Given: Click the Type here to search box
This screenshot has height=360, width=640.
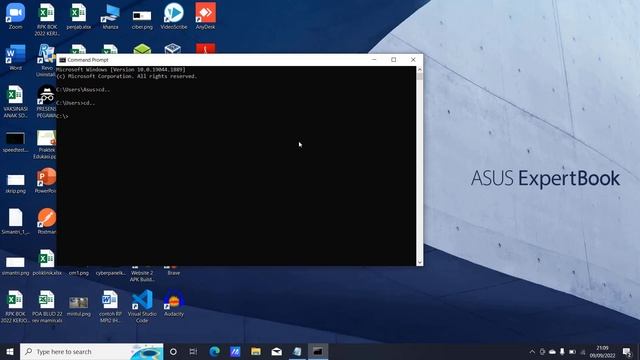Looking at the screenshot, I should pyautogui.click(x=92, y=351).
